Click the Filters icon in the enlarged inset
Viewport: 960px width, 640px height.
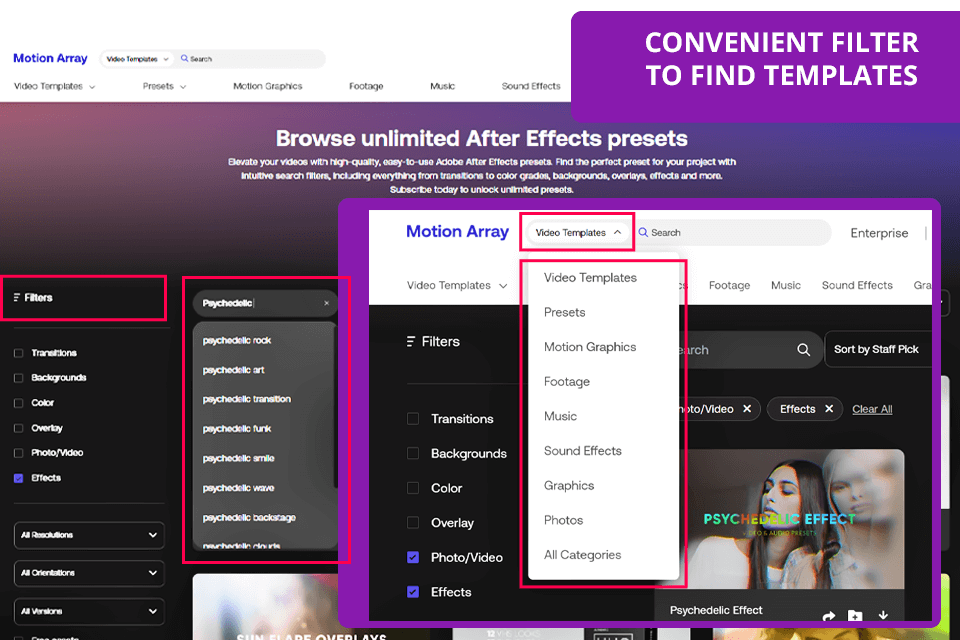click(411, 341)
